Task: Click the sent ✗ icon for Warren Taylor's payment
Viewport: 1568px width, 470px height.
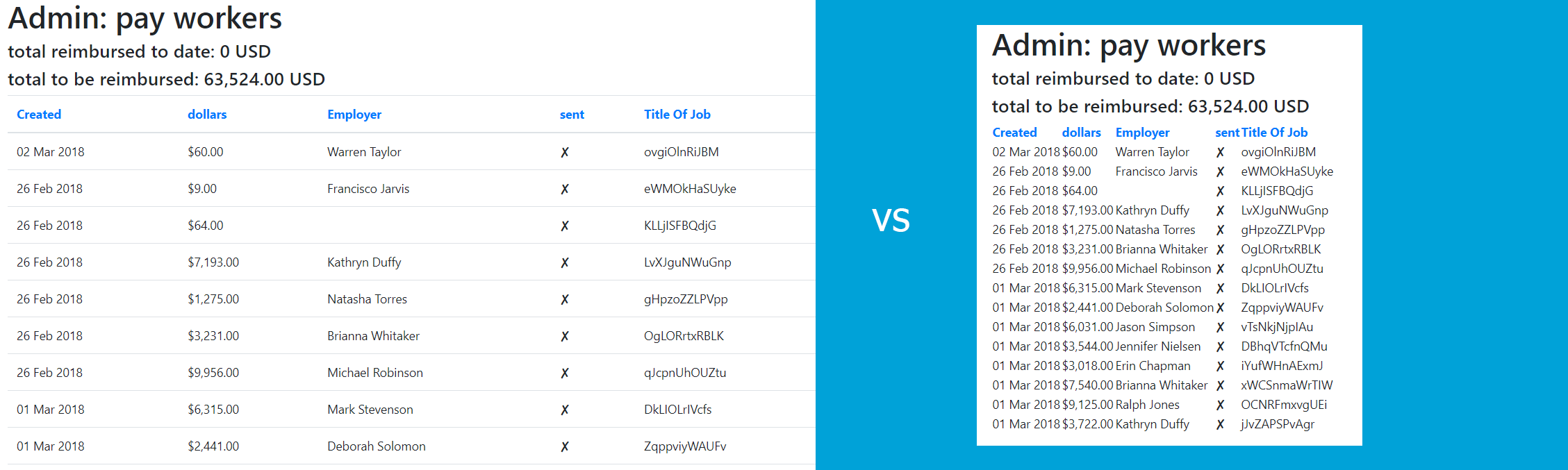Action: [x=565, y=151]
